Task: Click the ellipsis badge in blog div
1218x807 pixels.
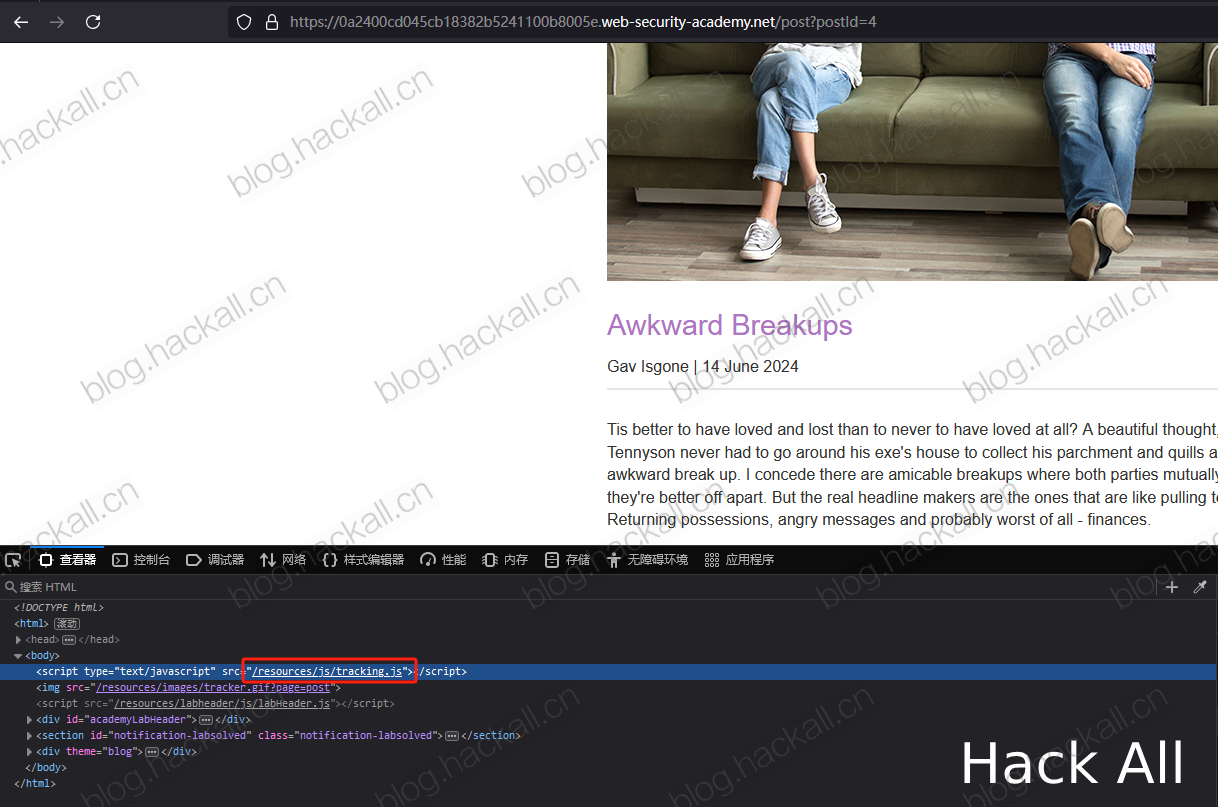Action: click(152, 751)
